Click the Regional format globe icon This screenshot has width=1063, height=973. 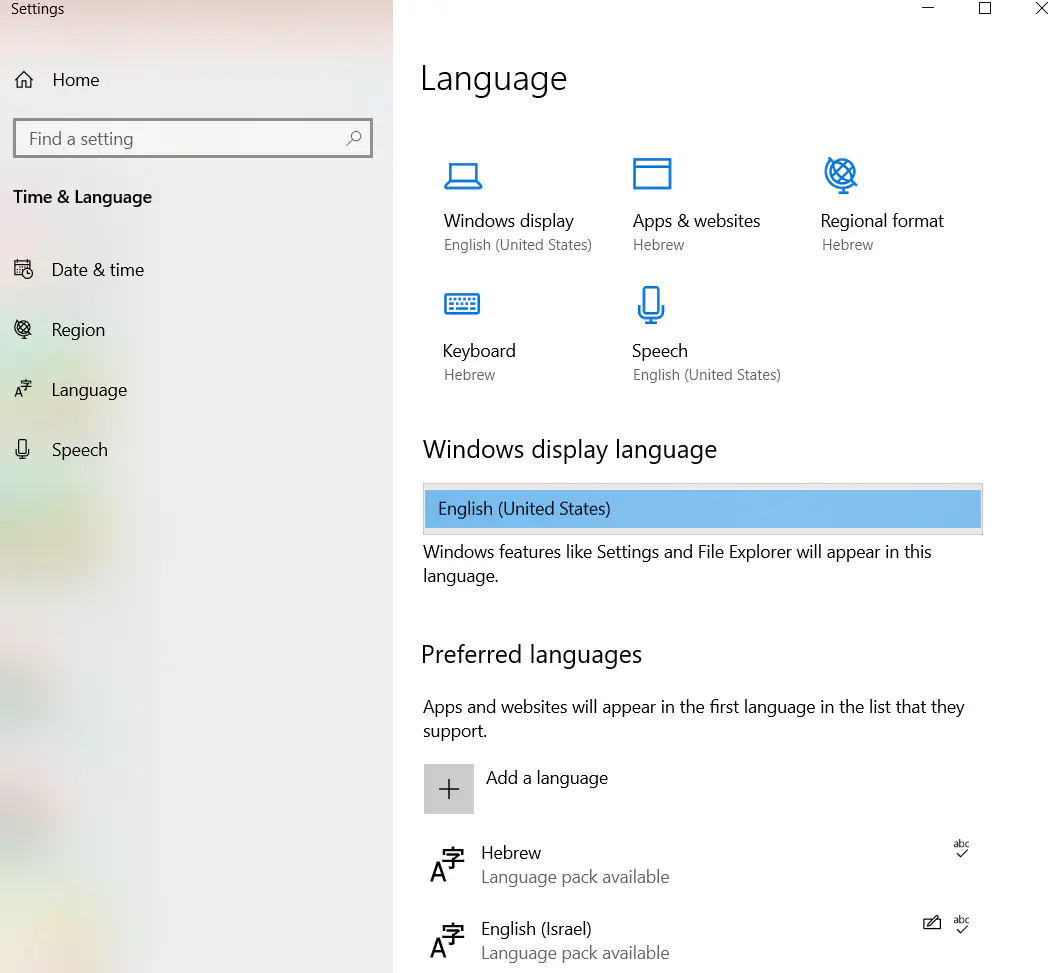pyautogui.click(x=840, y=175)
